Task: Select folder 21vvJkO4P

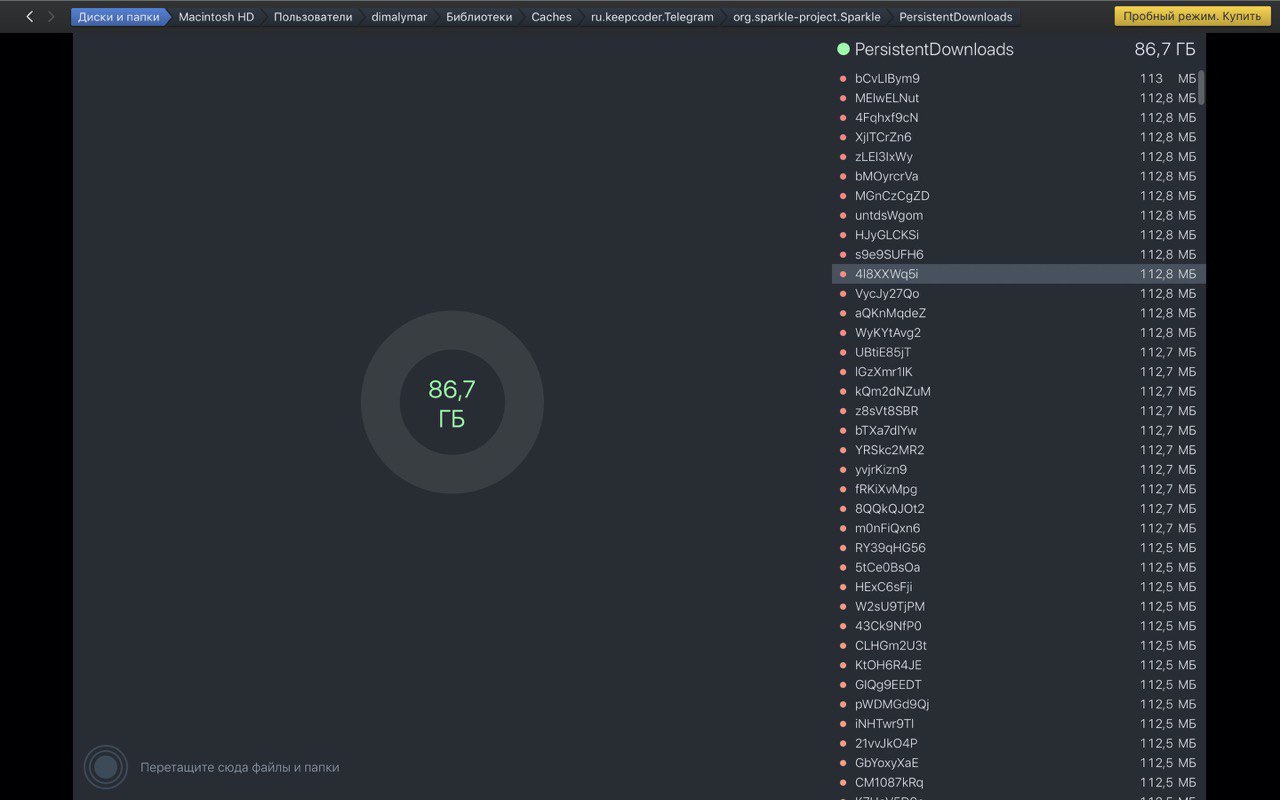Action: pyautogui.click(x=1019, y=743)
